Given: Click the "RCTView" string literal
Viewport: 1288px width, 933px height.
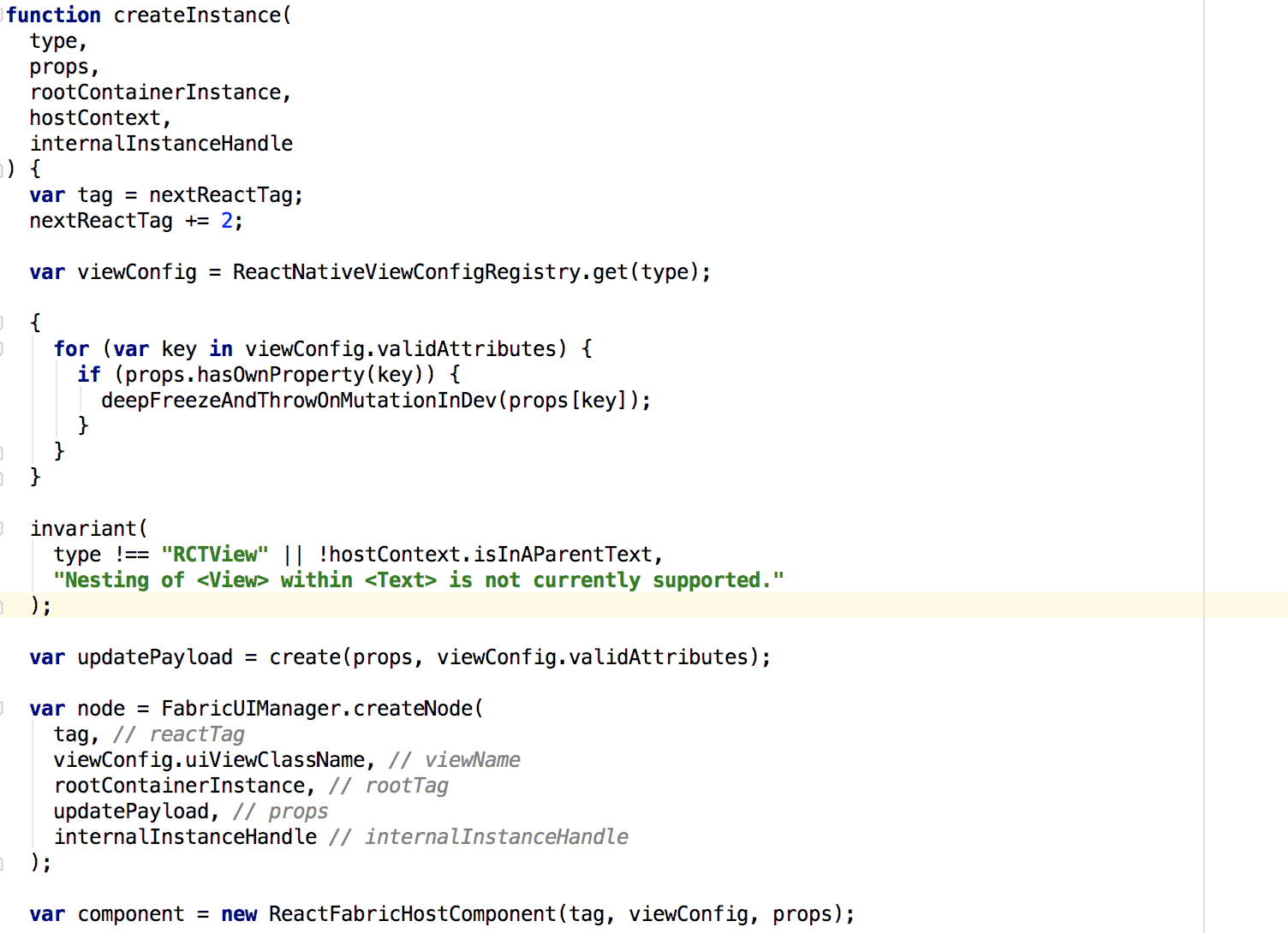Looking at the screenshot, I should pyautogui.click(x=215, y=555).
